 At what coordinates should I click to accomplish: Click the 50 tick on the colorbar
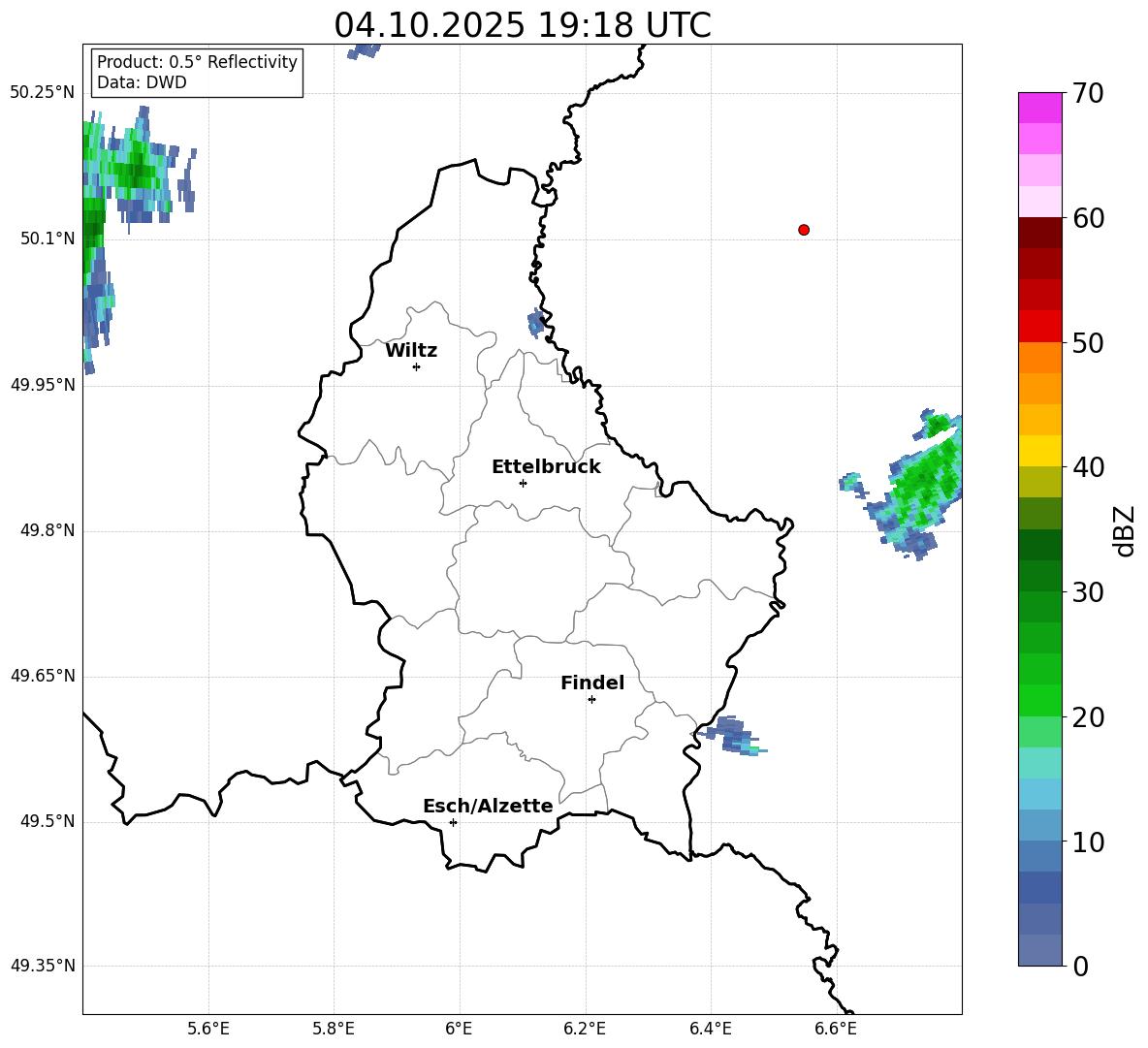point(1088,342)
